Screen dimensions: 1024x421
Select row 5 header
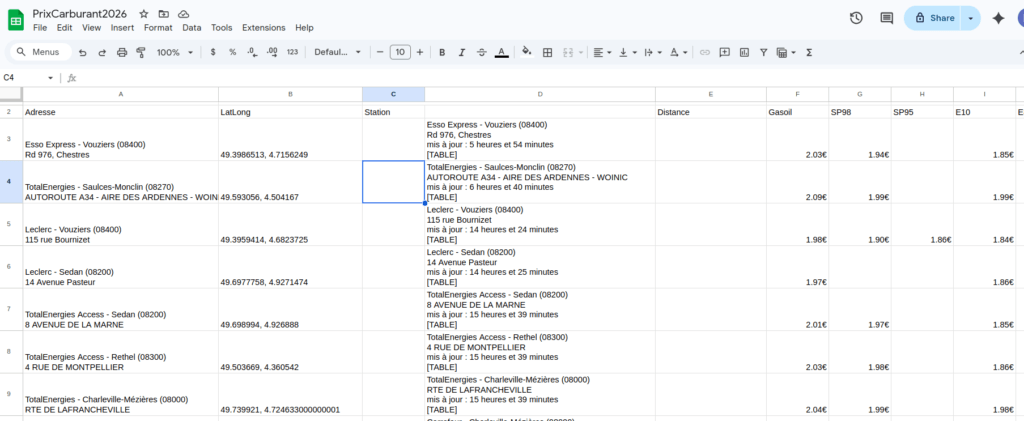tap(11, 225)
